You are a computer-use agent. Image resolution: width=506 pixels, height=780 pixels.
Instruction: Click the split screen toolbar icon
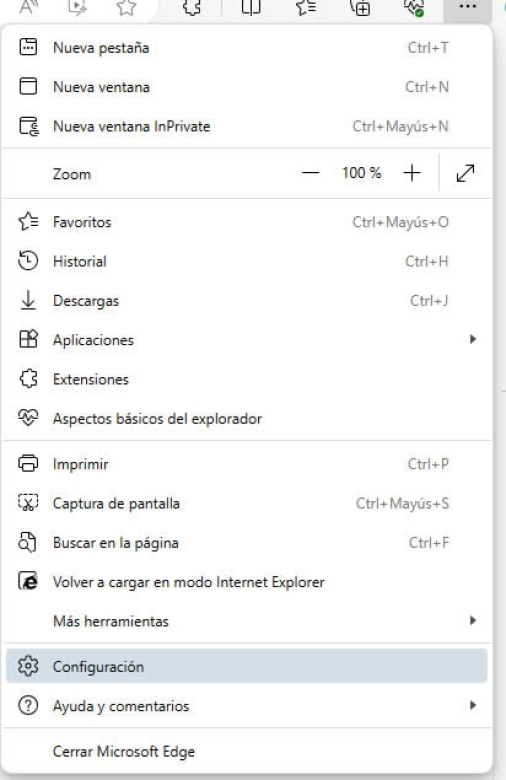tap(251, 7)
